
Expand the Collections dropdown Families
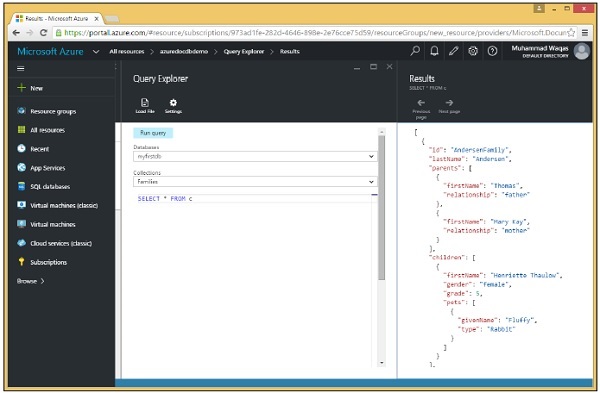coord(255,182)
